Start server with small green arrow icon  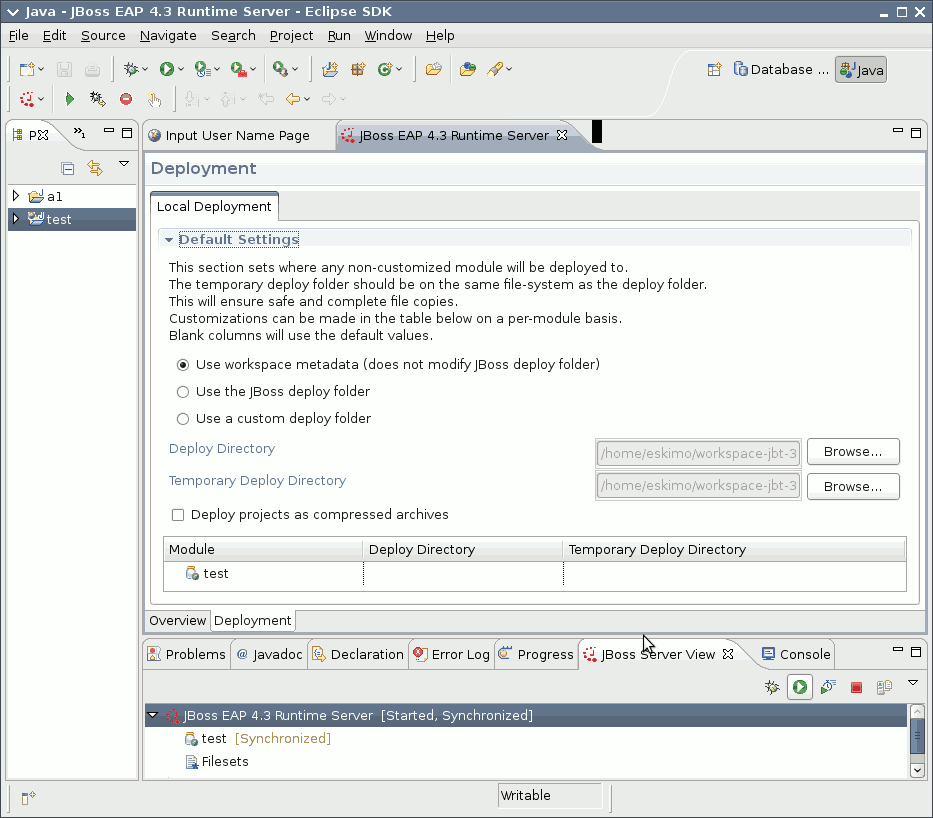pos(70,99)
